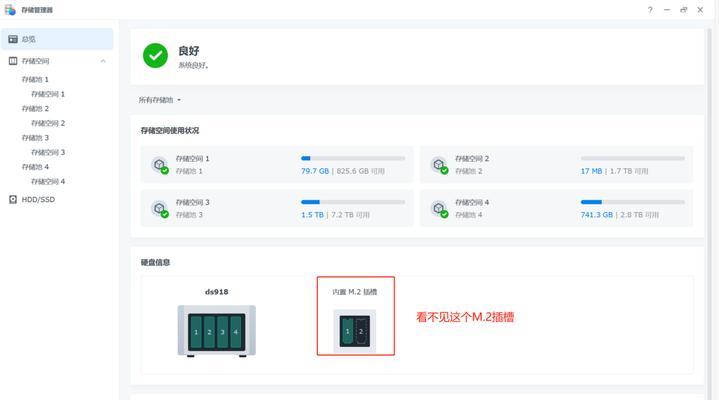Select 存储空间 4 in sidebar tree
Image resolution: width=719 pixels, height=400 pixels.
[48, 181]
